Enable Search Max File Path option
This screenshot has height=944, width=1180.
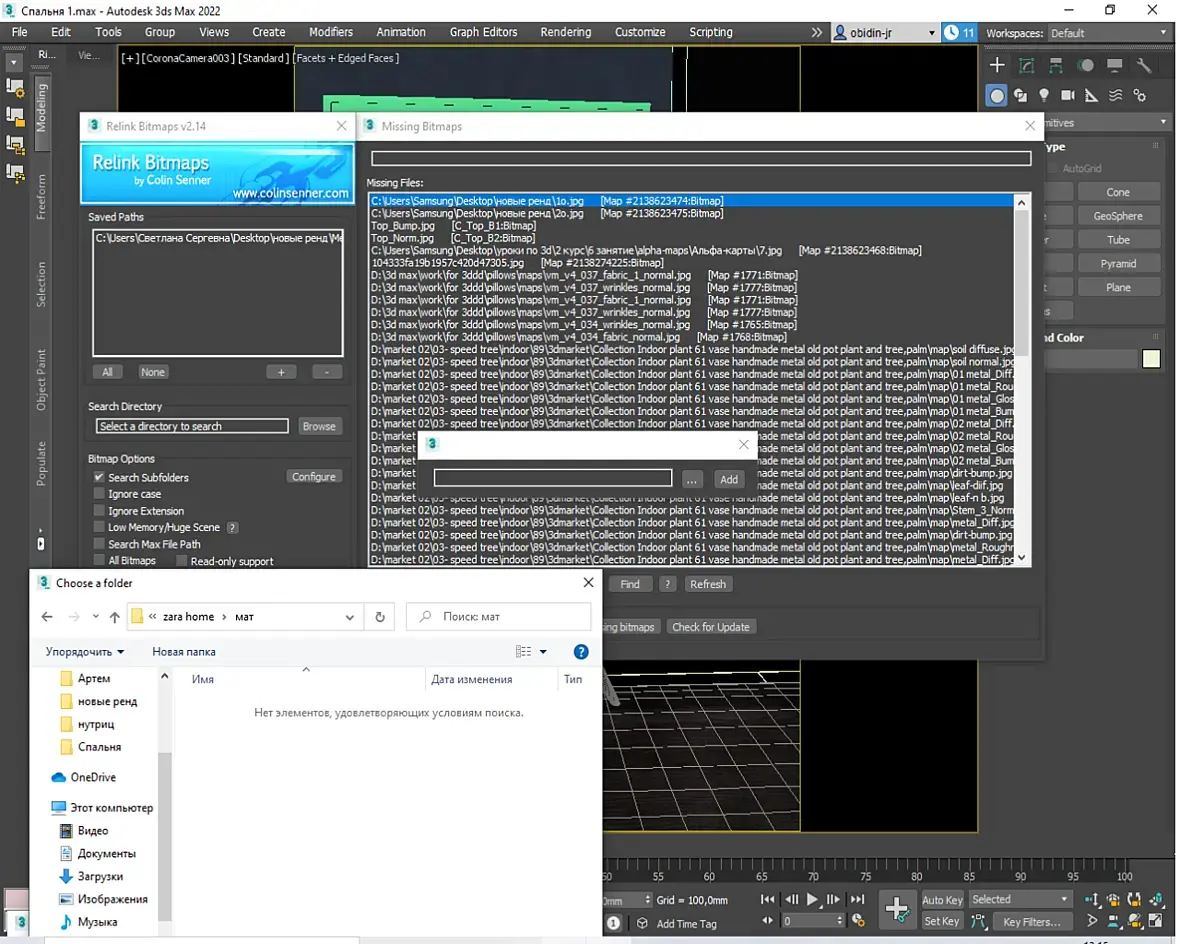click(x=99, y=544)
